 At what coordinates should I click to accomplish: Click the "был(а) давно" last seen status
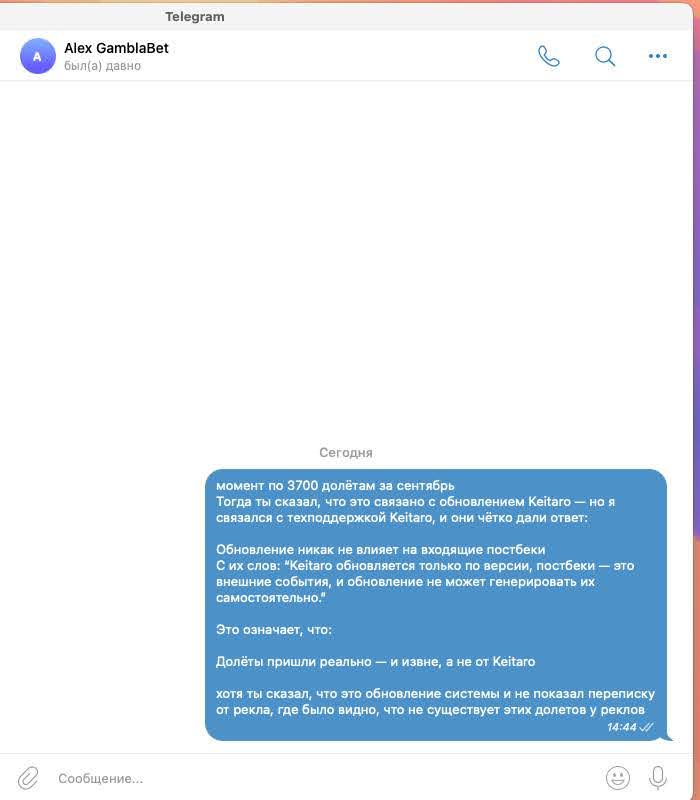103,66
